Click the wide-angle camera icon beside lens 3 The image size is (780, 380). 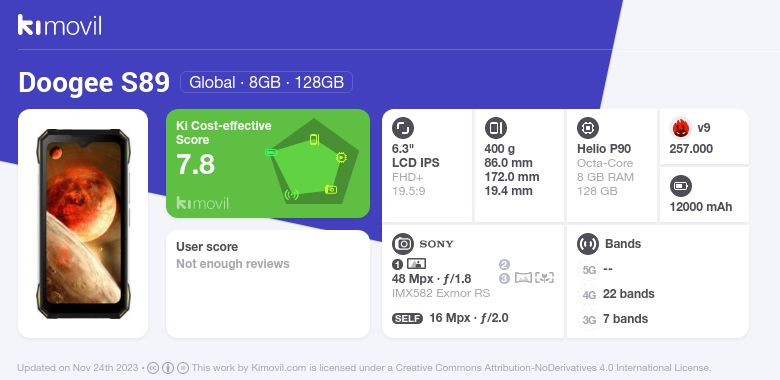tap(523, 278)
